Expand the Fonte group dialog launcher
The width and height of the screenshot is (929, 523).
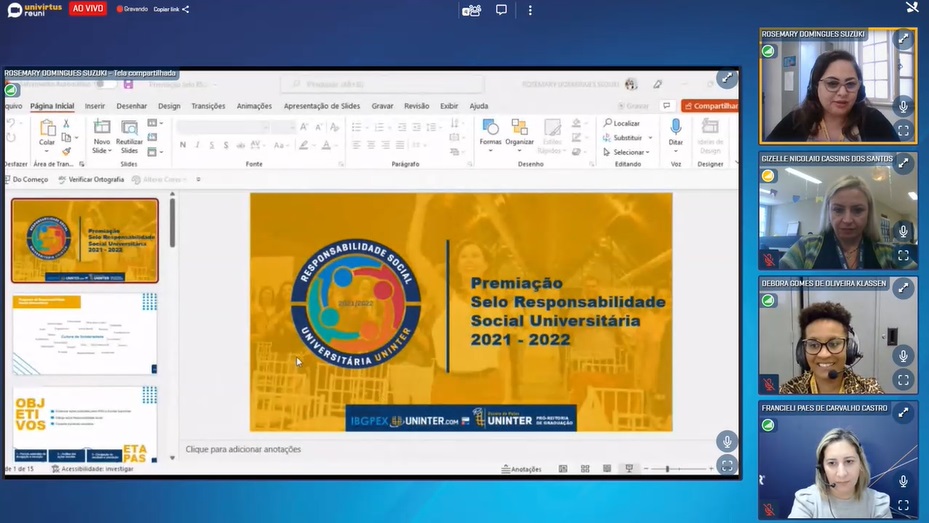[x=341, y=164]
